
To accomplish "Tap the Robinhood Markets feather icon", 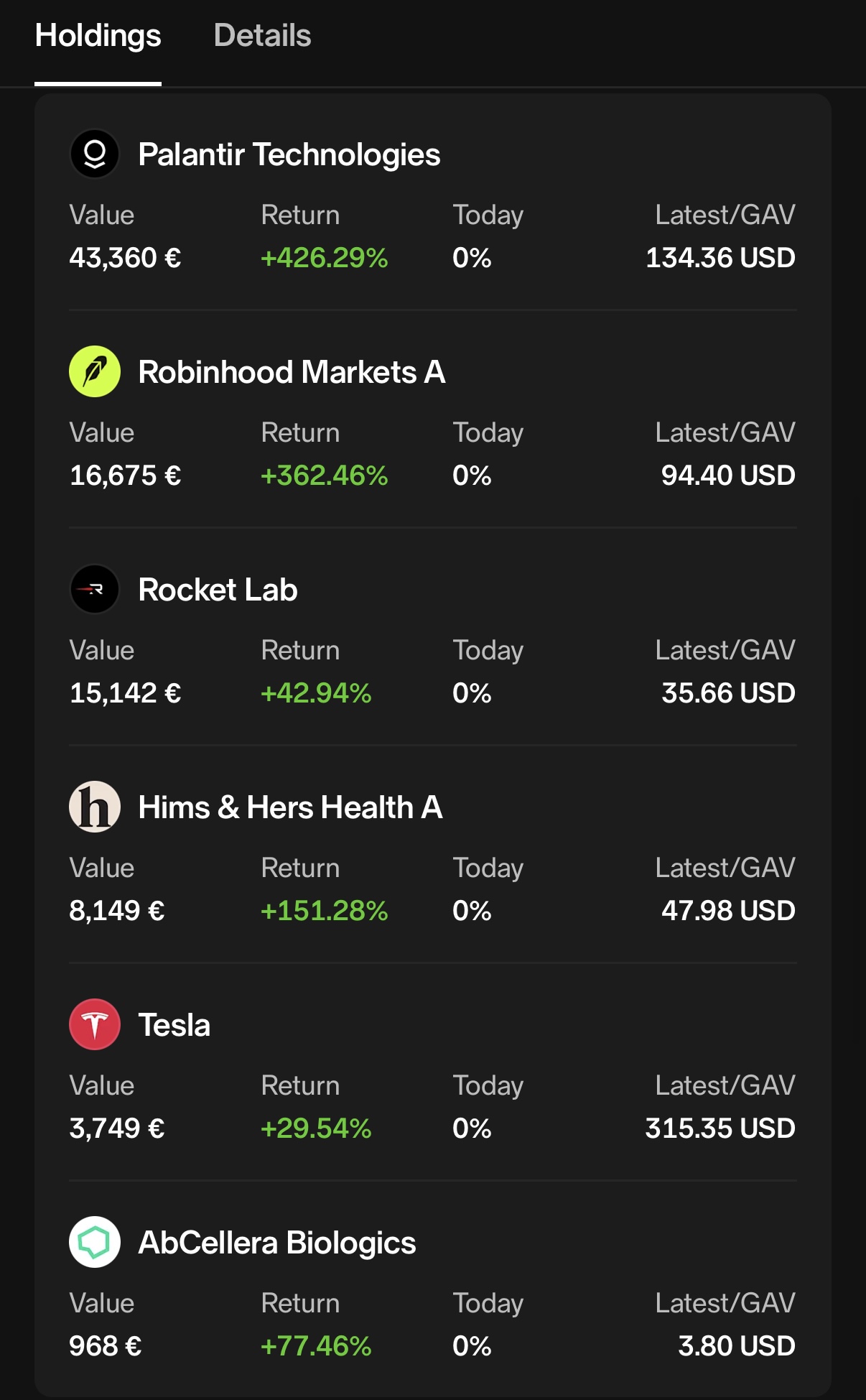I will point(95,371).
